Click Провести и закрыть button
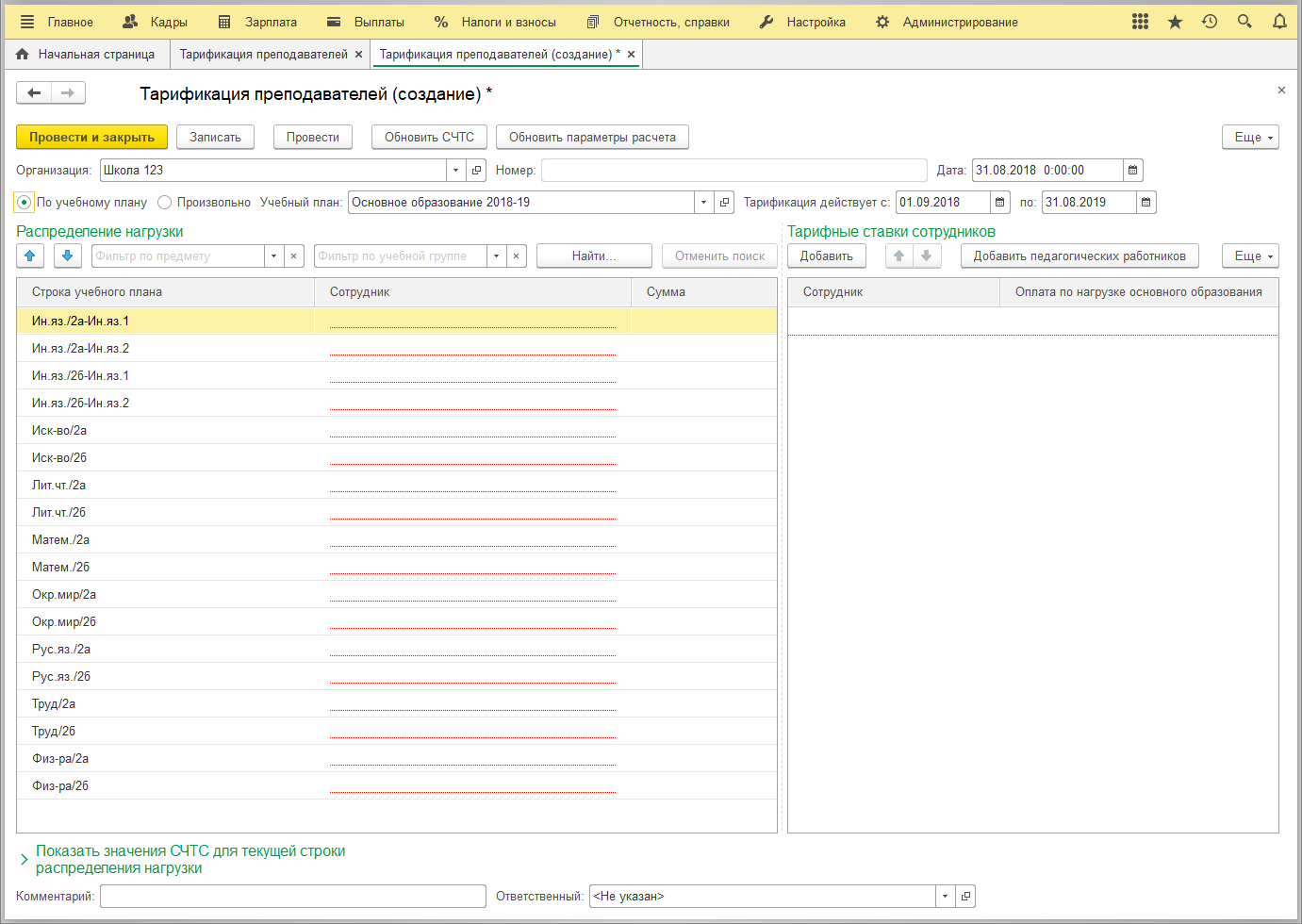Screen dimensions: 1302x924 click(x=91, y=137)
